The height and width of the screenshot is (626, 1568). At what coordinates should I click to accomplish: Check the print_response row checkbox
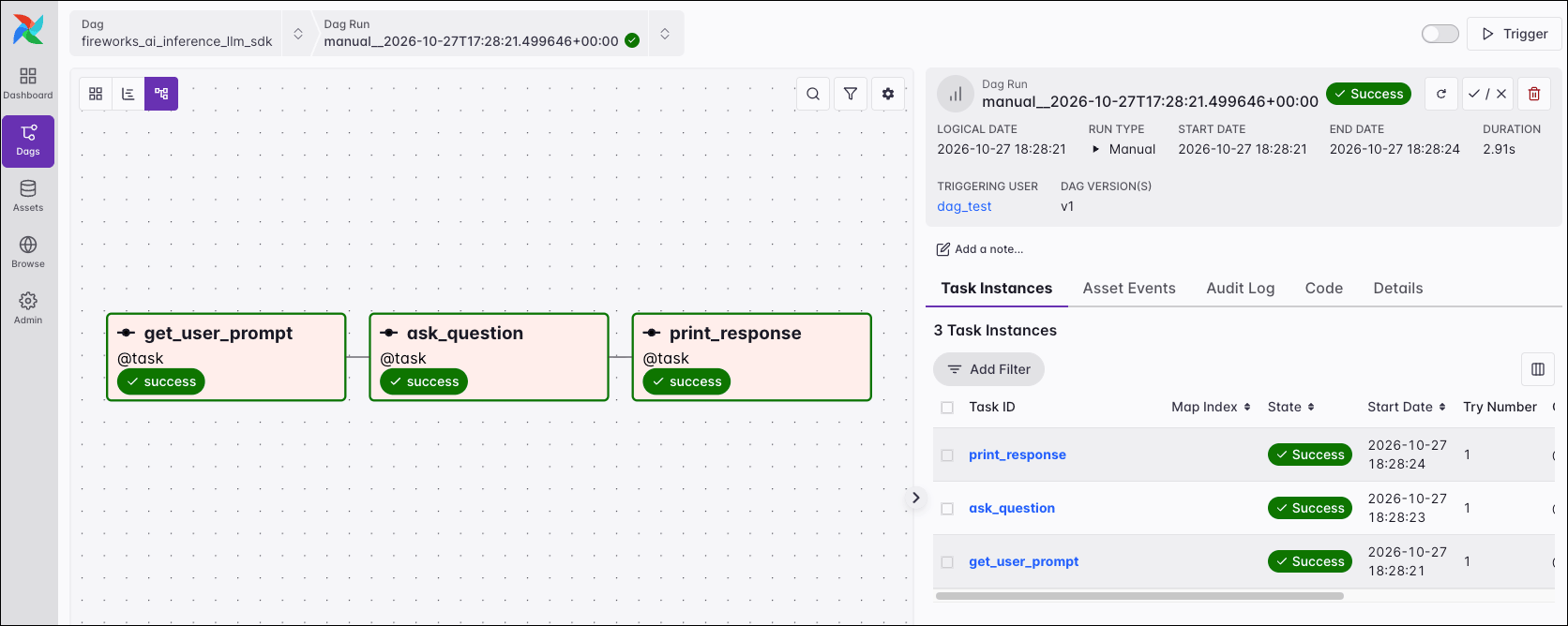pos(947,455)
